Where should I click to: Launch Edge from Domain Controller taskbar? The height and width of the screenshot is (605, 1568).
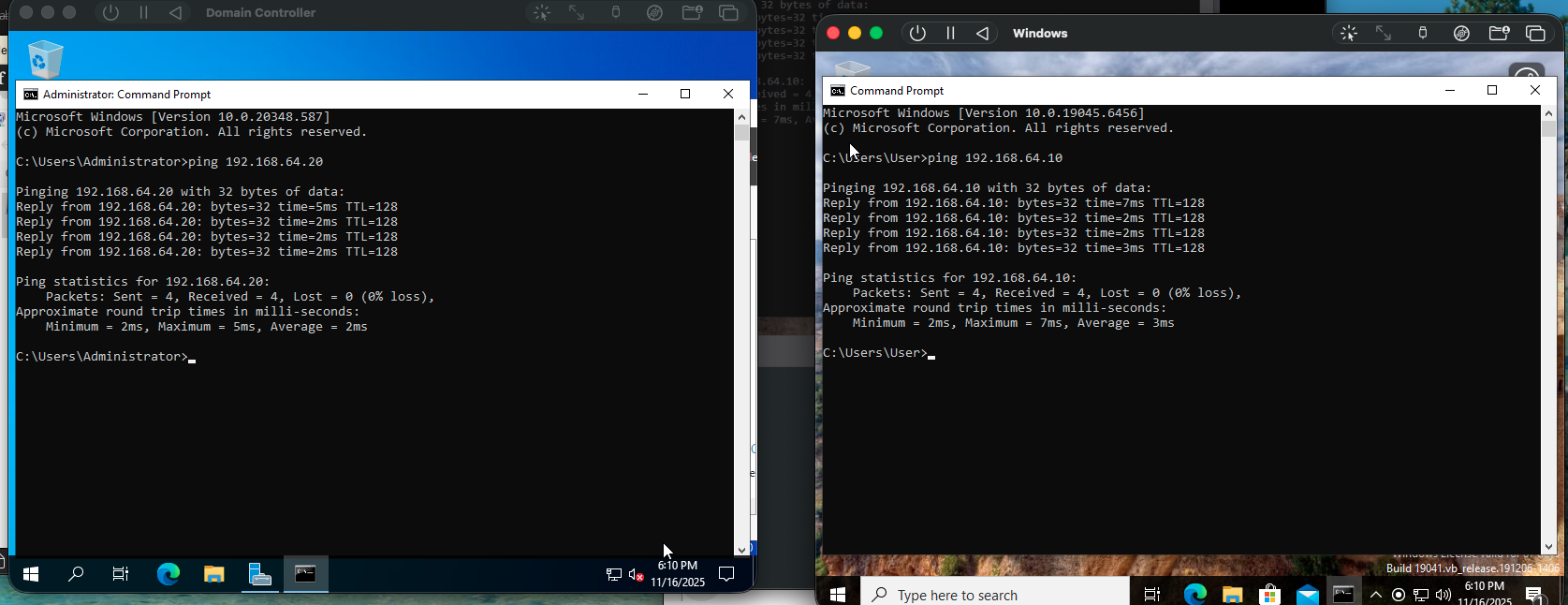pos(168,574)
